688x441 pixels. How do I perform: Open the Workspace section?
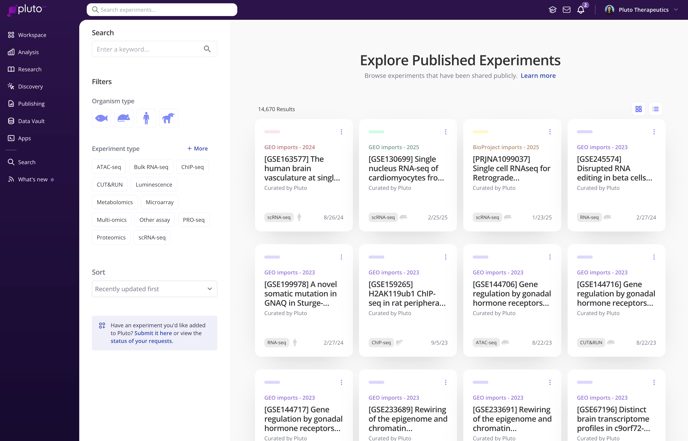coord(27,35)
